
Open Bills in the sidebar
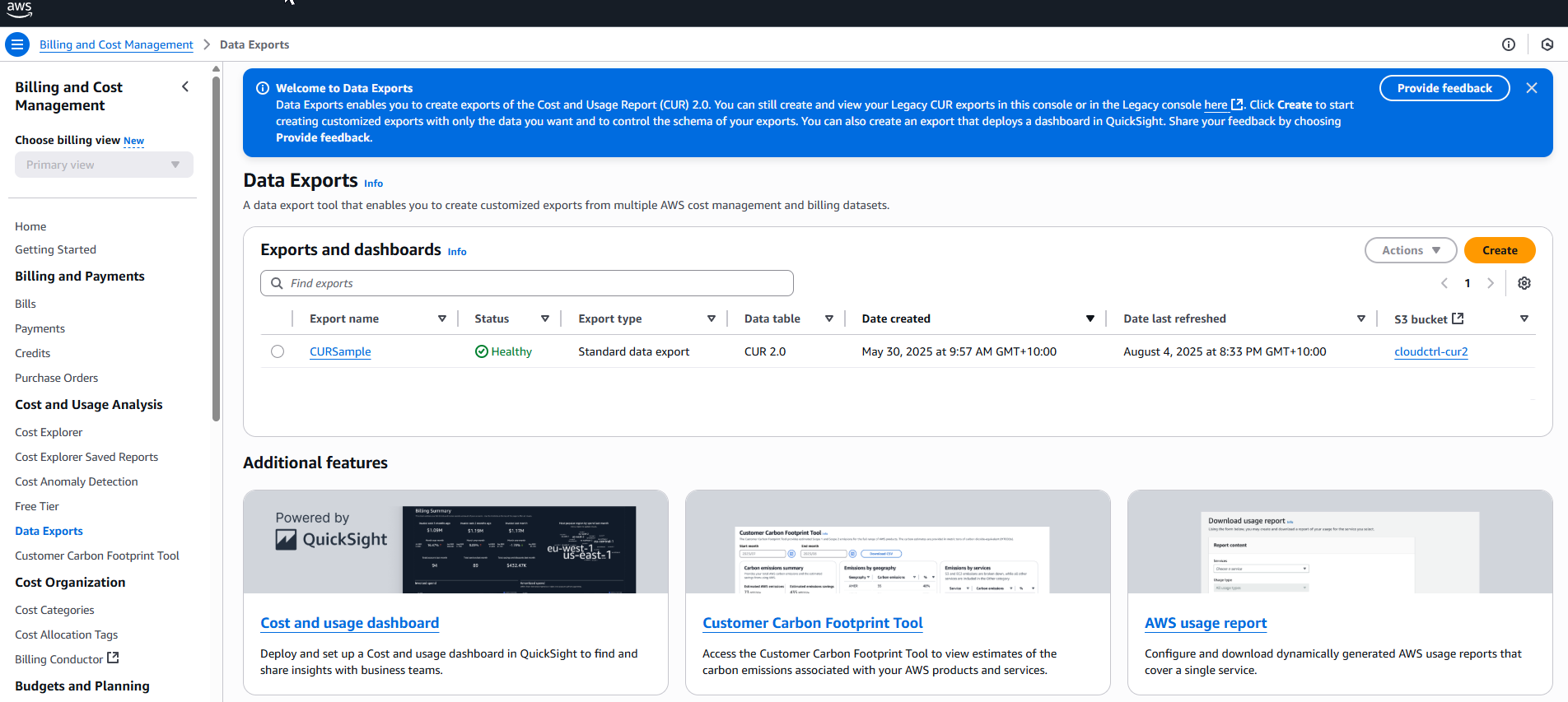26,304
